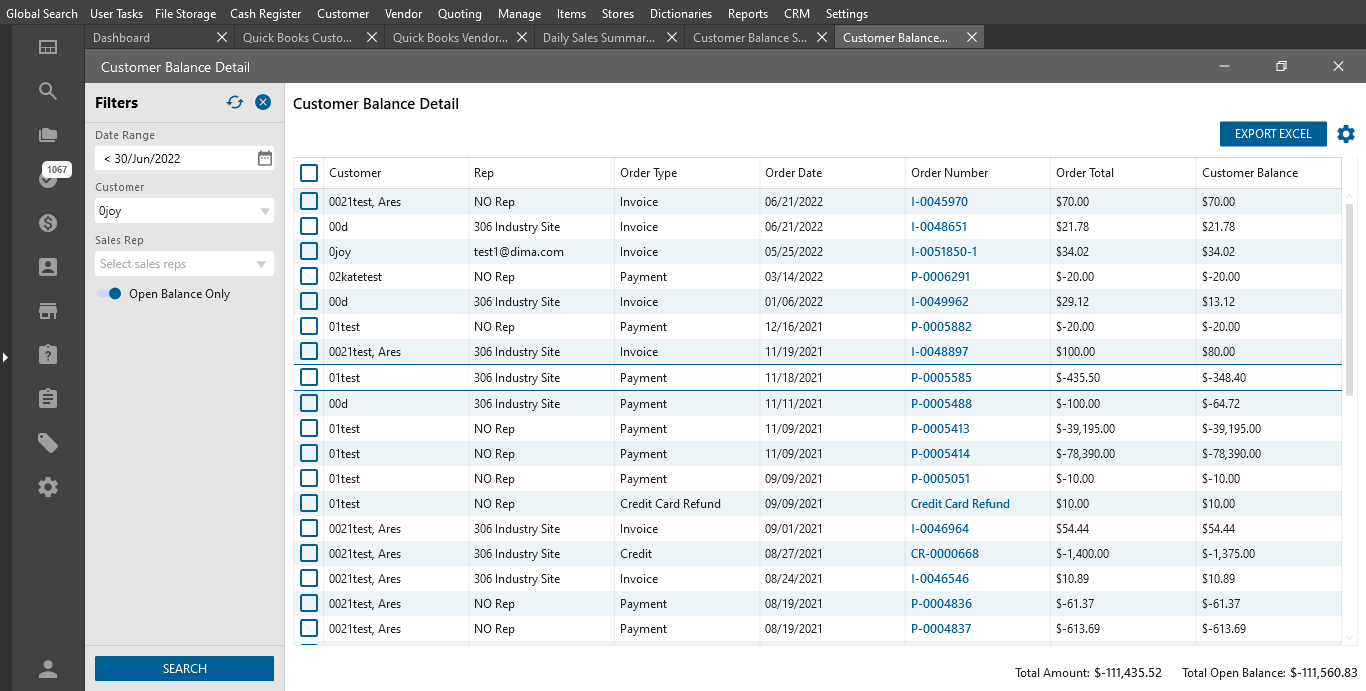
Task: Open the search icon in left sidebar
Action: tap(47, 91)
